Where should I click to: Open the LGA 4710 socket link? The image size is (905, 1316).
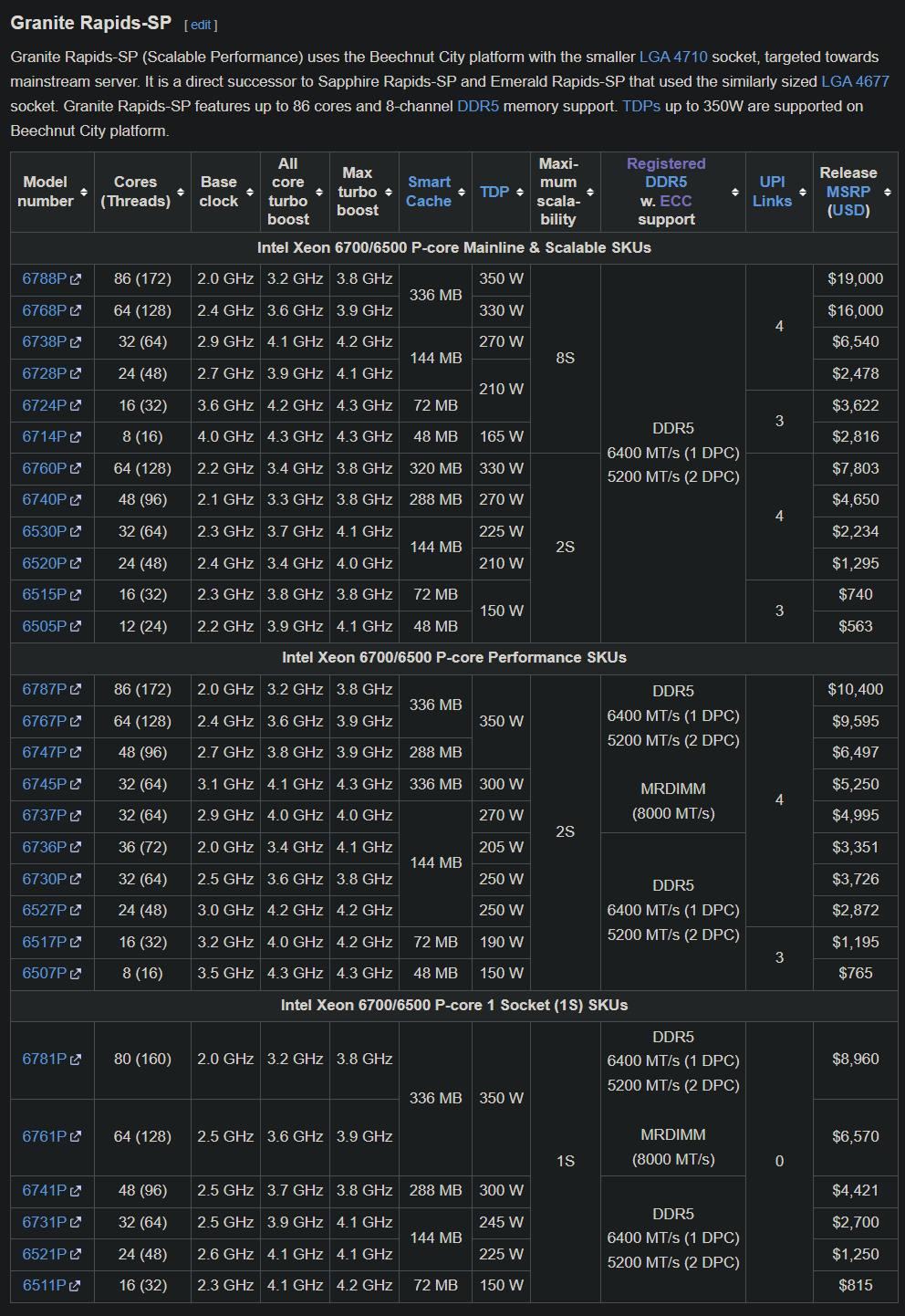point(673,57)
